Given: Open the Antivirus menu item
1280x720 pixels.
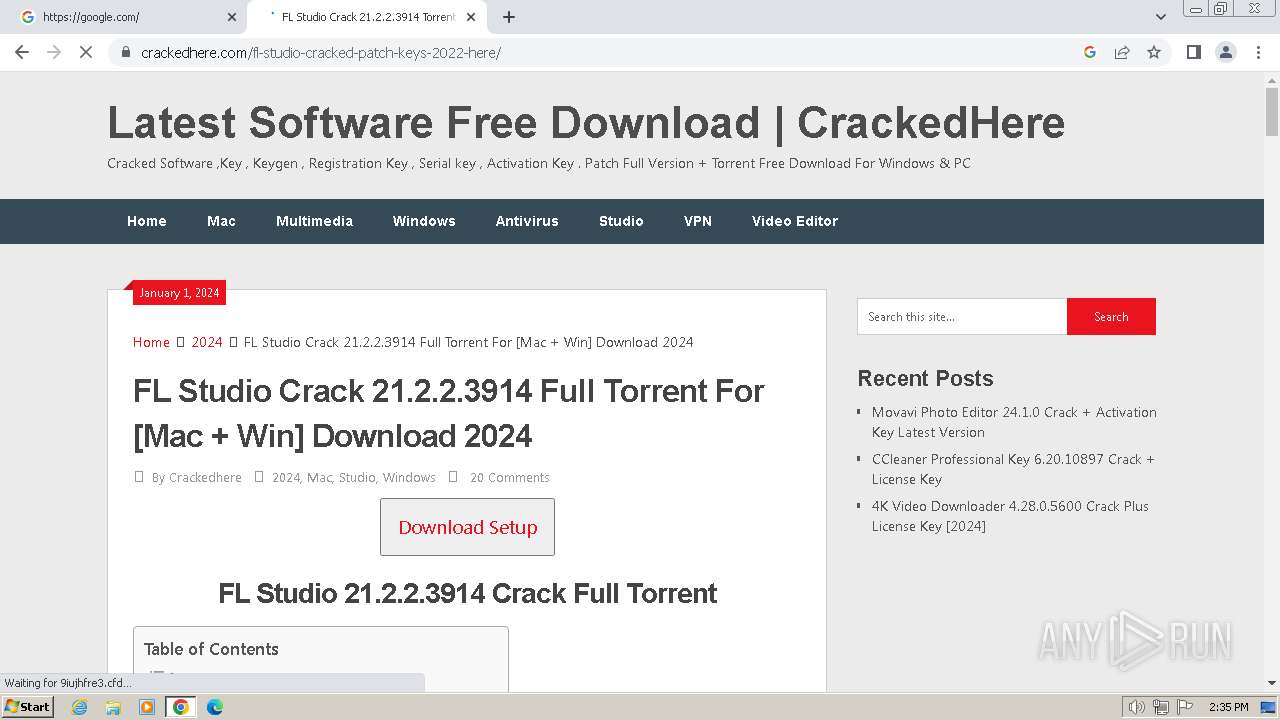Looking at the screenshot, I should tap(527, 221).
